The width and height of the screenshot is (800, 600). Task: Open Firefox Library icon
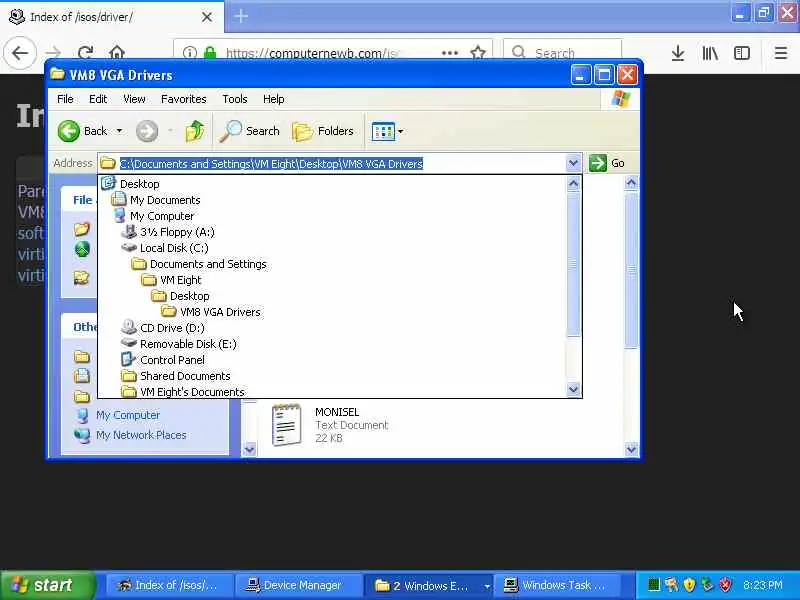[x=710, y=53]
